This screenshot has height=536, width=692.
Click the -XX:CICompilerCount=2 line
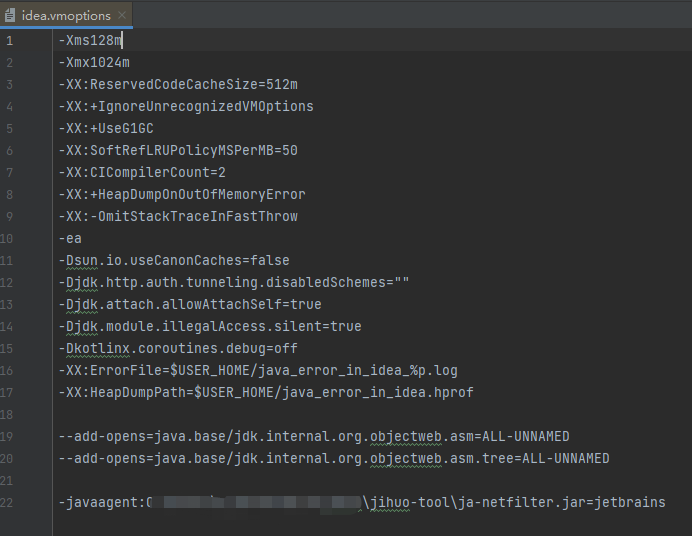coord(142,172)
